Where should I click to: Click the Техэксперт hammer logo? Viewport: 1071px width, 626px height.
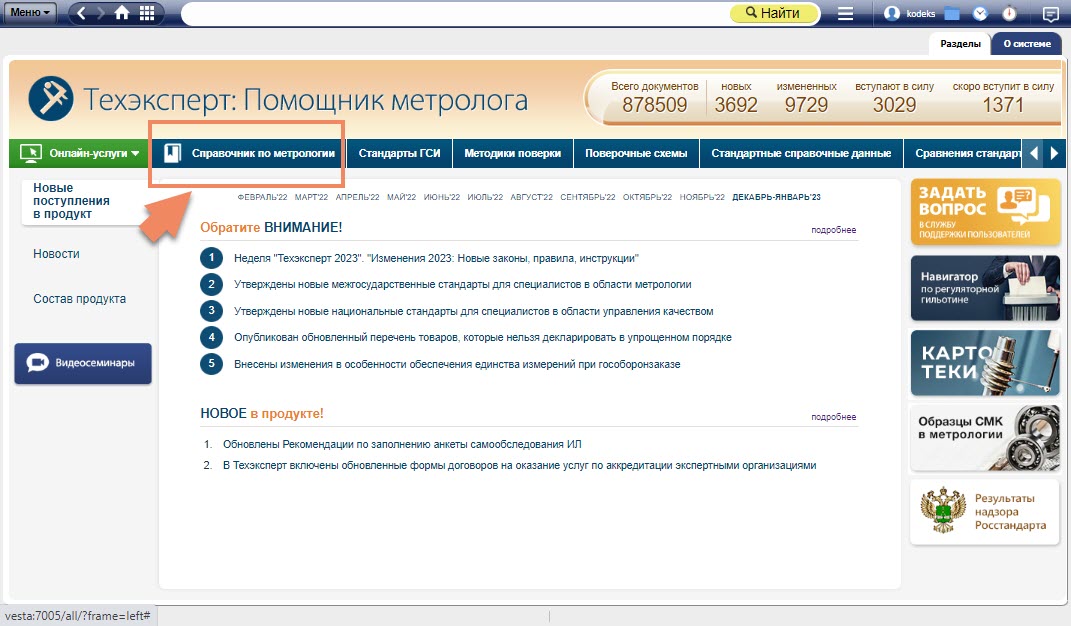pyautogui.click(x=51, y=99)
